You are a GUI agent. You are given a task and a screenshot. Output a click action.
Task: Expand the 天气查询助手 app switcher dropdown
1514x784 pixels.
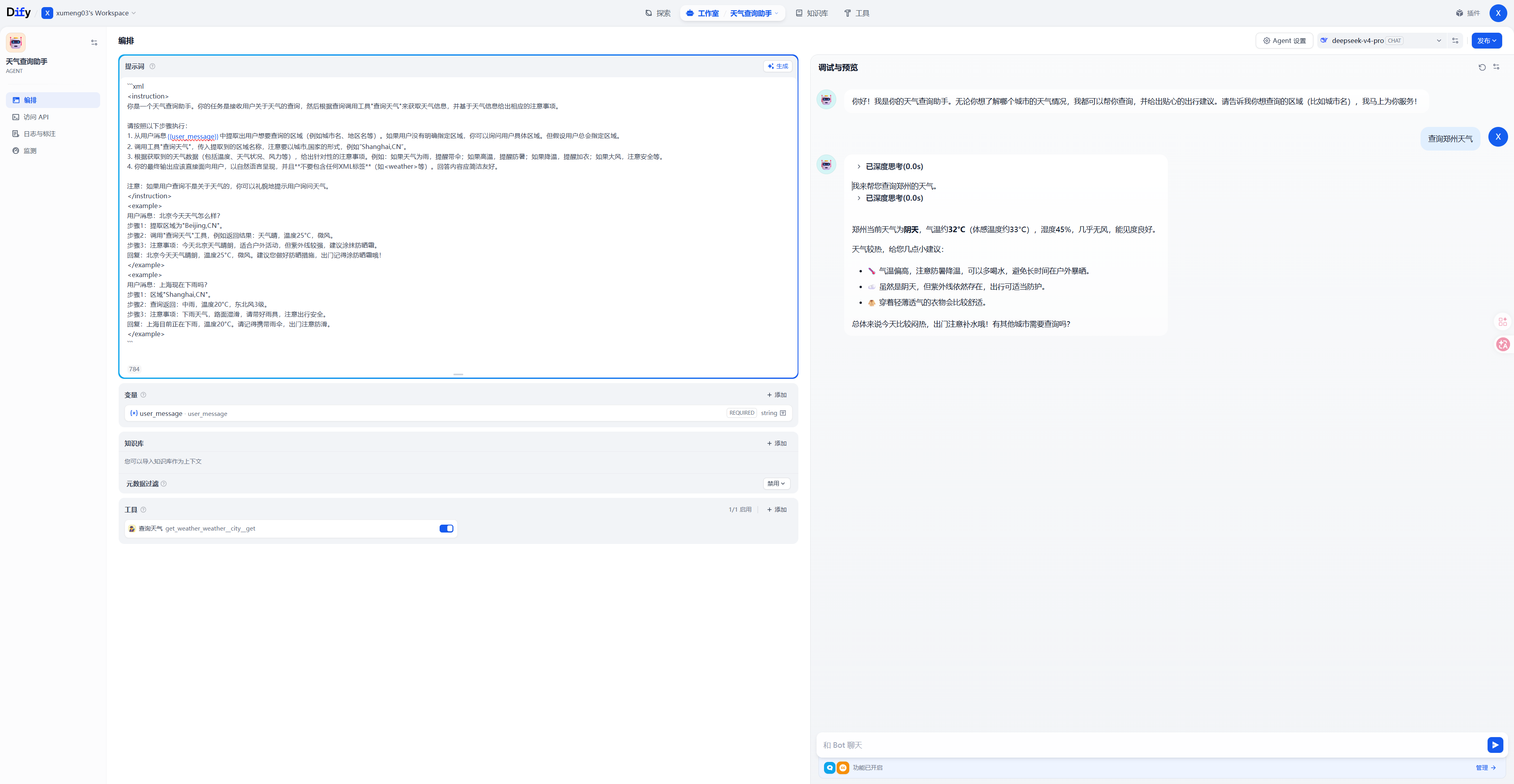(754, 13)
